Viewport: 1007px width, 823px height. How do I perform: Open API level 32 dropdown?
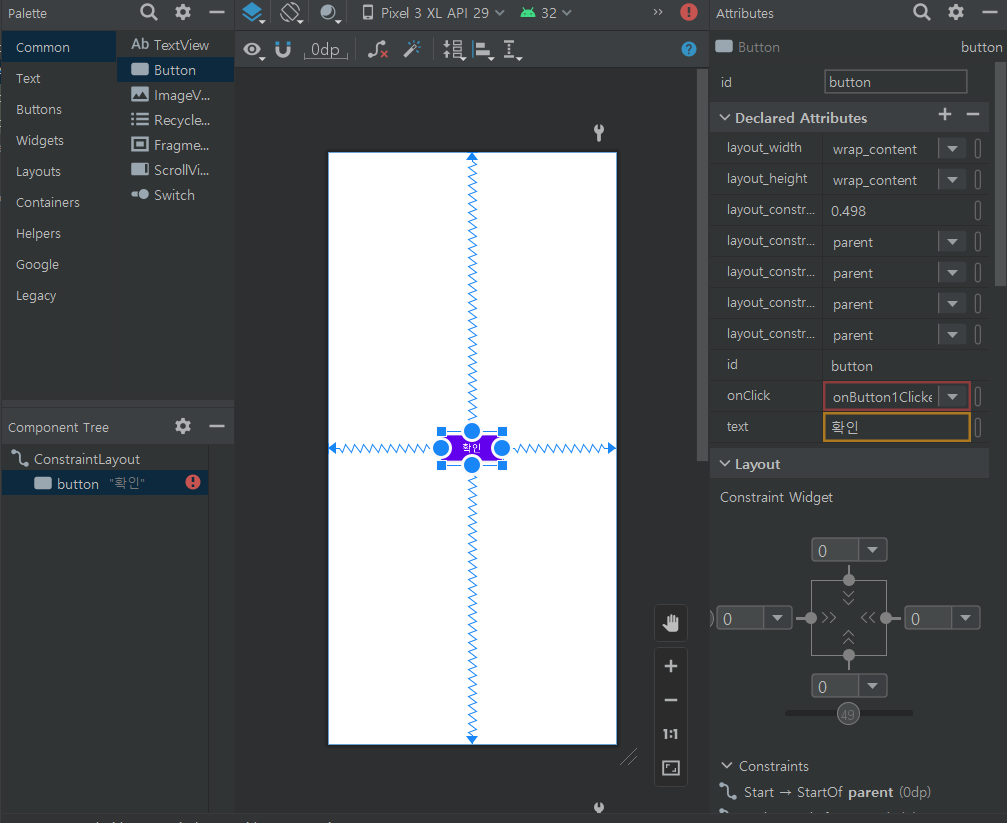pyautogui.click(x=545, y=13)
